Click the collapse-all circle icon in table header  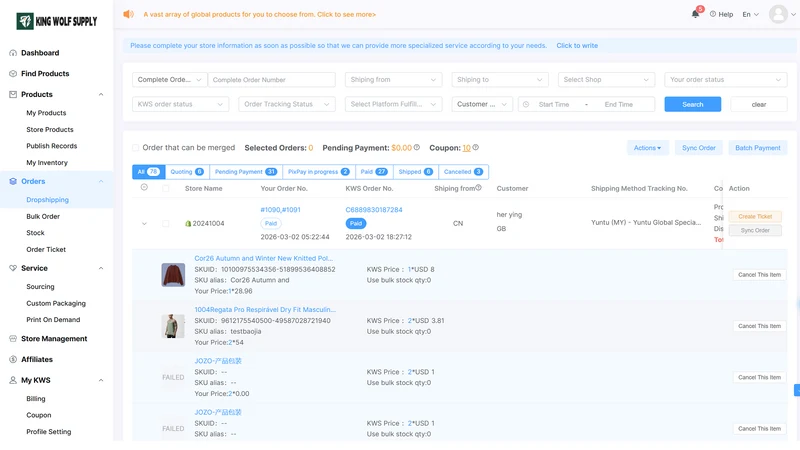[x=144, y=188]
